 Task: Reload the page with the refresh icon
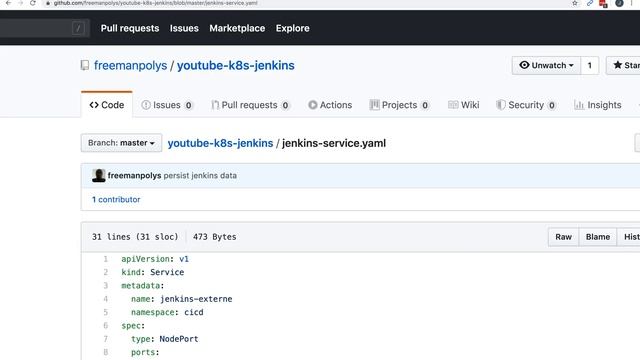[x=33, y=3]
